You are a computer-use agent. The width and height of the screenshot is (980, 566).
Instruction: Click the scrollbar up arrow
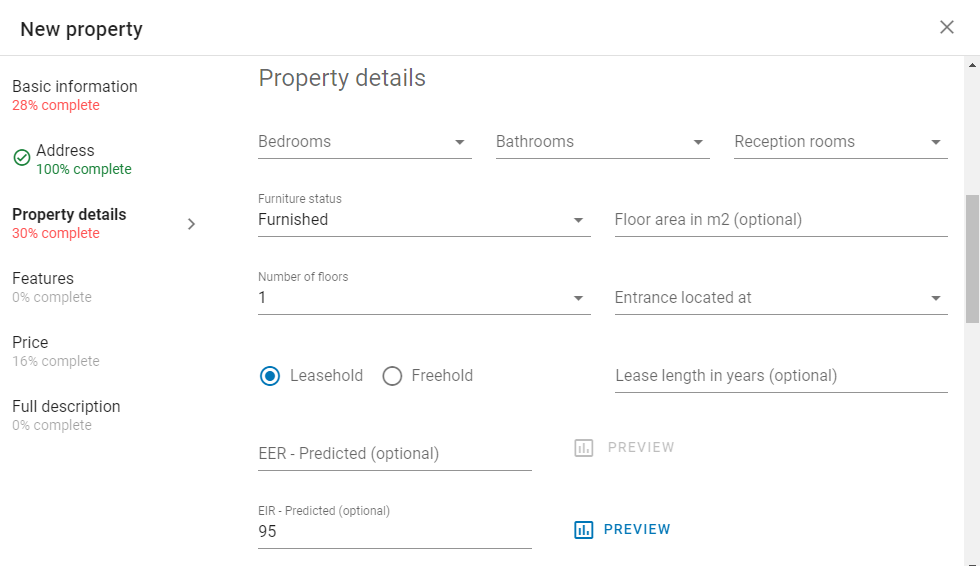point(972,64)
